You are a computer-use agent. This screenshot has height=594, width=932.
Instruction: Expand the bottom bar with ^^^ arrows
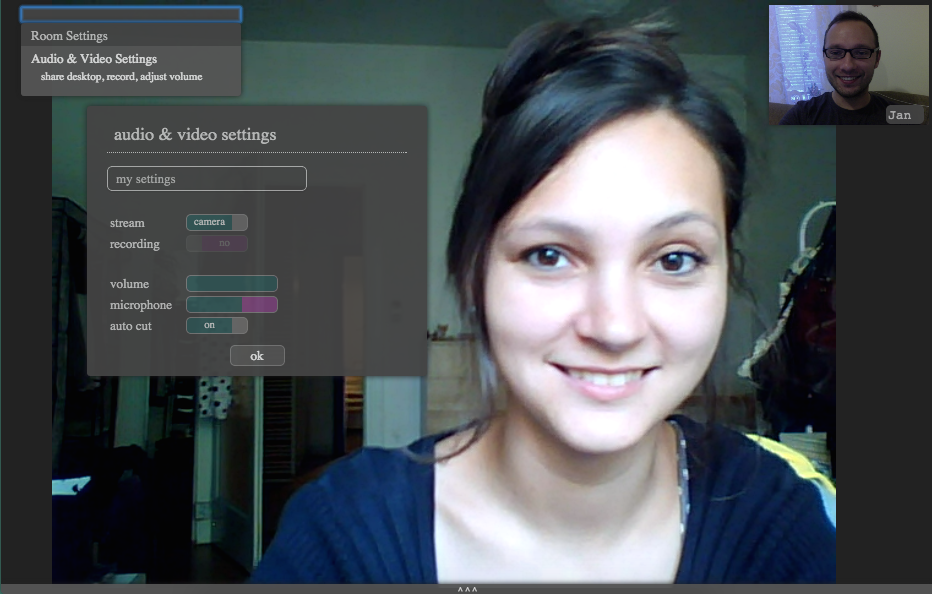467,589
